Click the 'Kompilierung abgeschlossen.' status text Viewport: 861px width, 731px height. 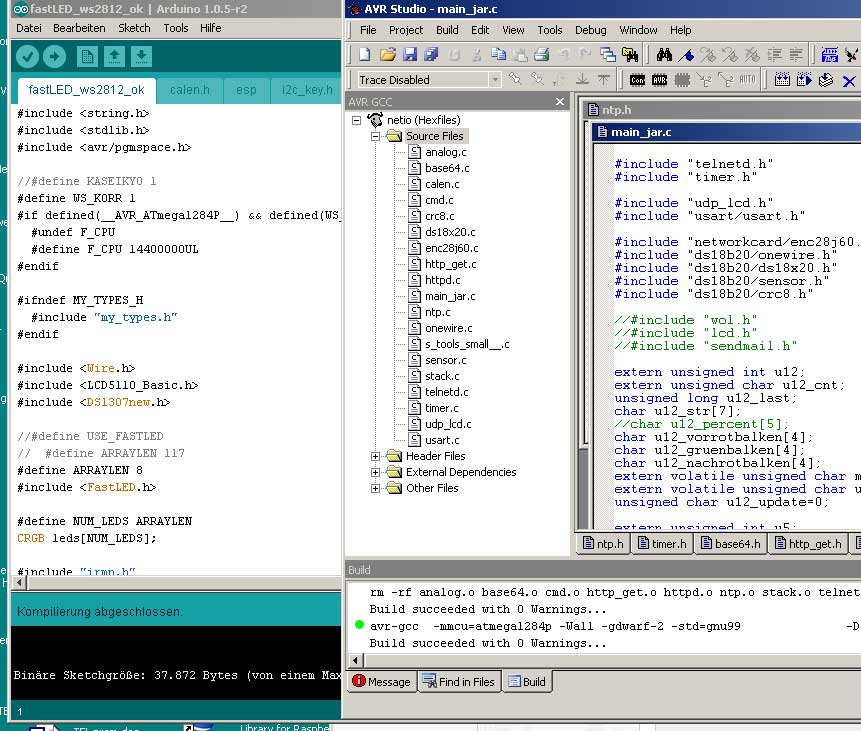click(x=99, y=611)
